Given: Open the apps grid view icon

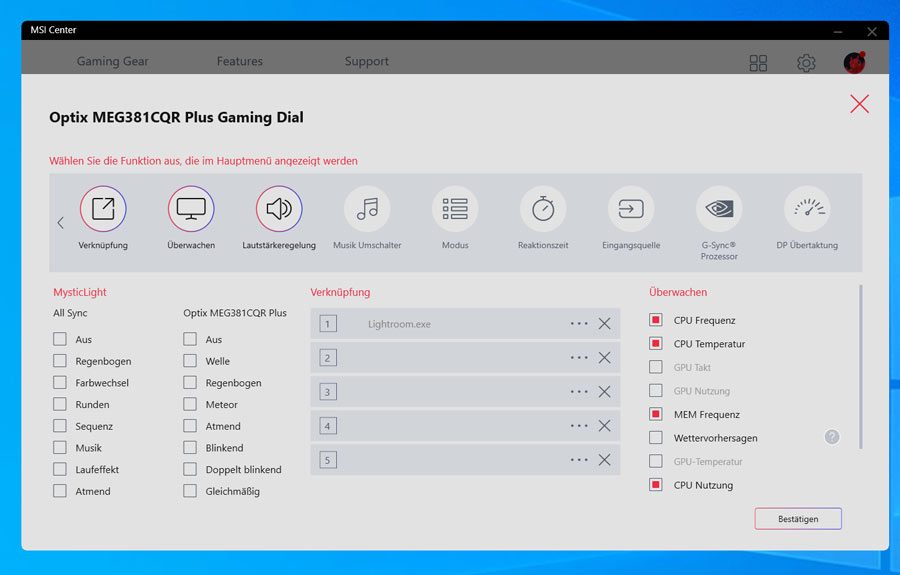Looking at the screenshot, I should coord(758,63).
